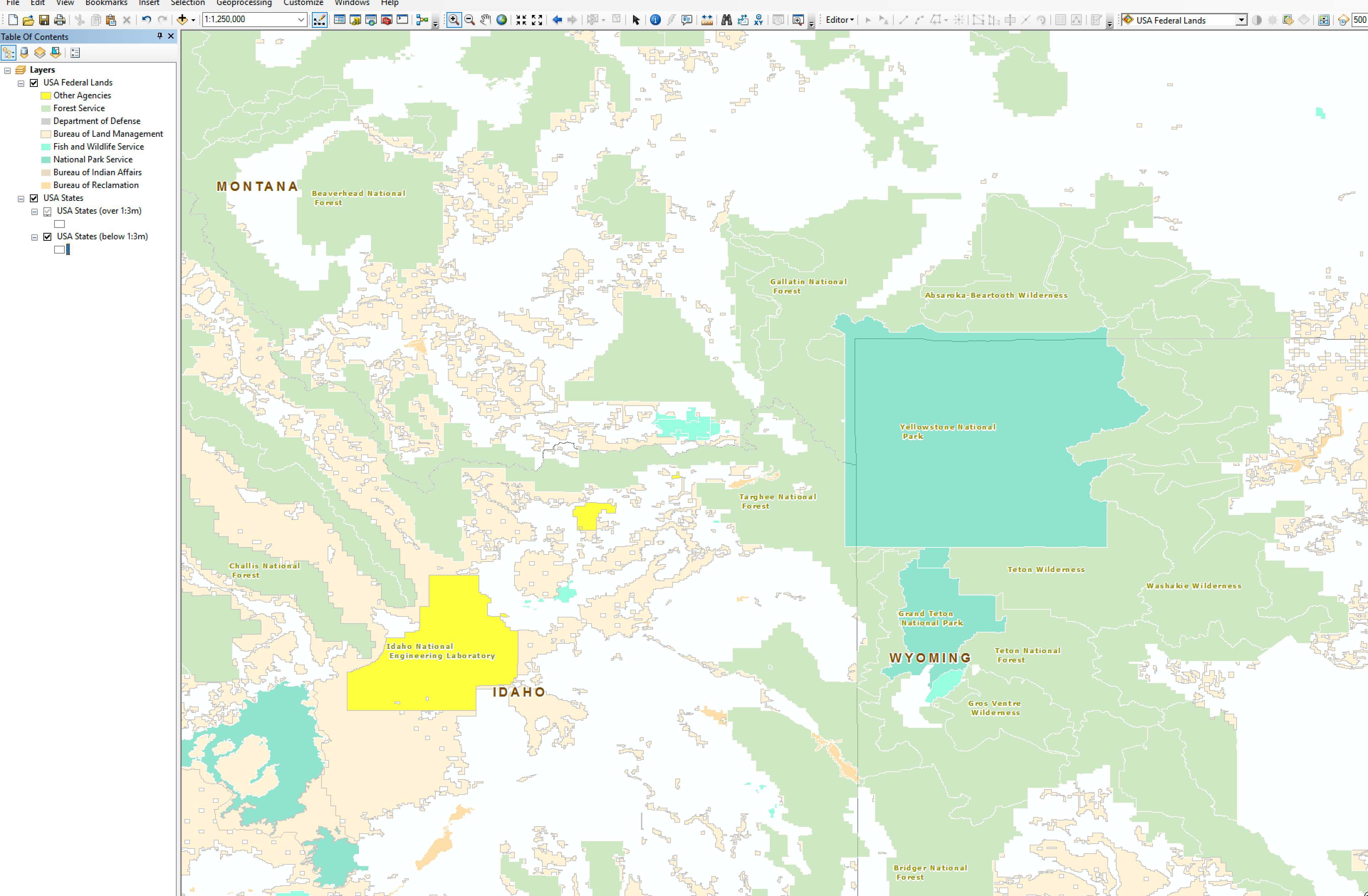Toggle USA States (below 1:3m) checkbox

coord(48,237)
